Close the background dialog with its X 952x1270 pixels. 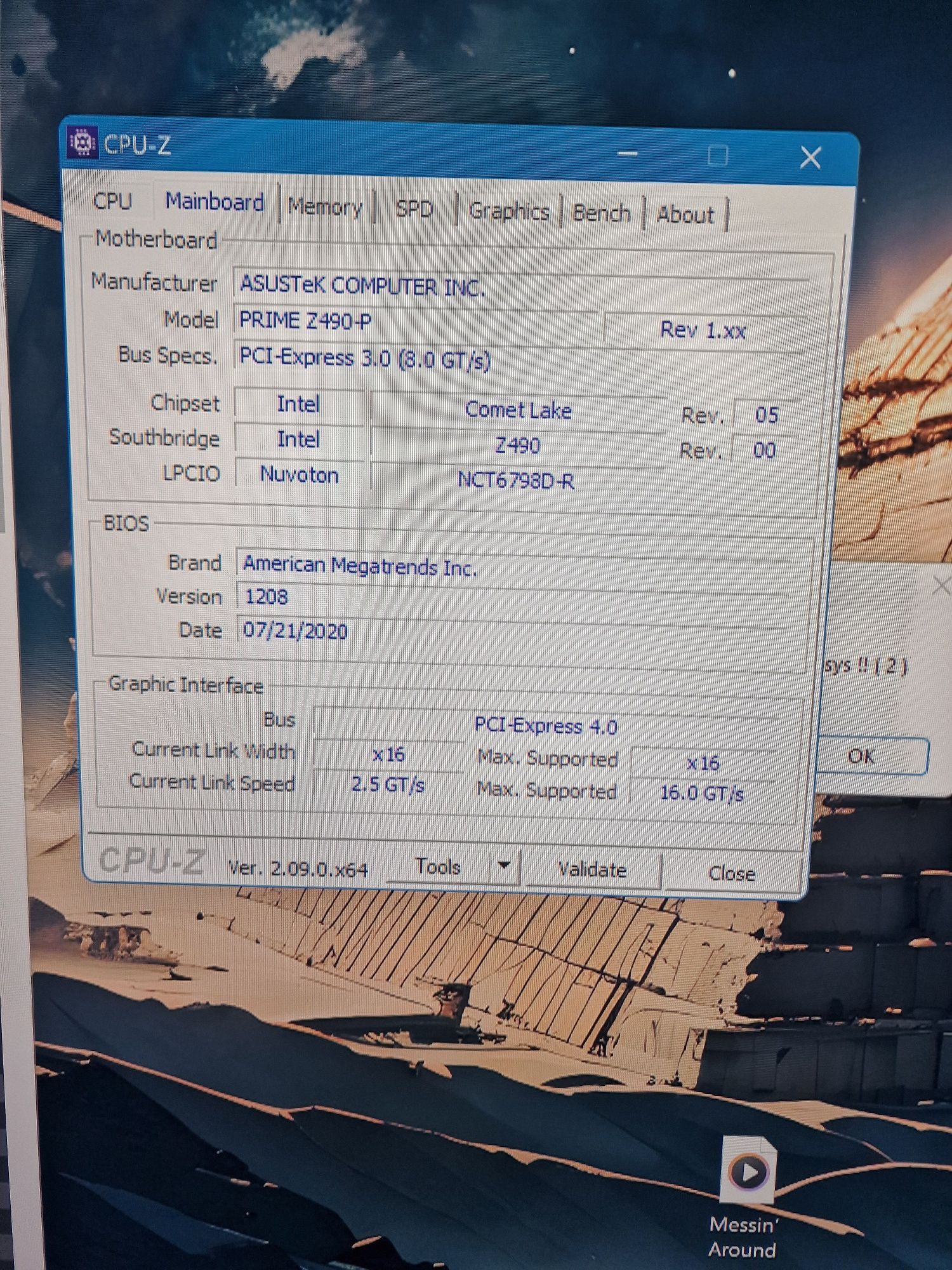point(942,584)
